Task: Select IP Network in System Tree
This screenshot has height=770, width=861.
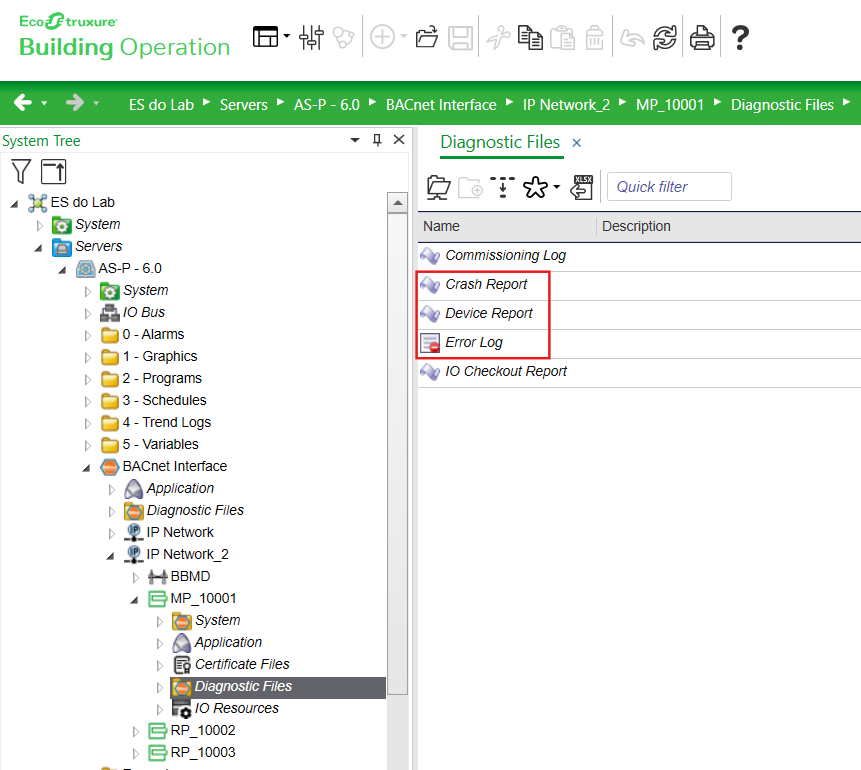Action: click(x=180, y=532)
